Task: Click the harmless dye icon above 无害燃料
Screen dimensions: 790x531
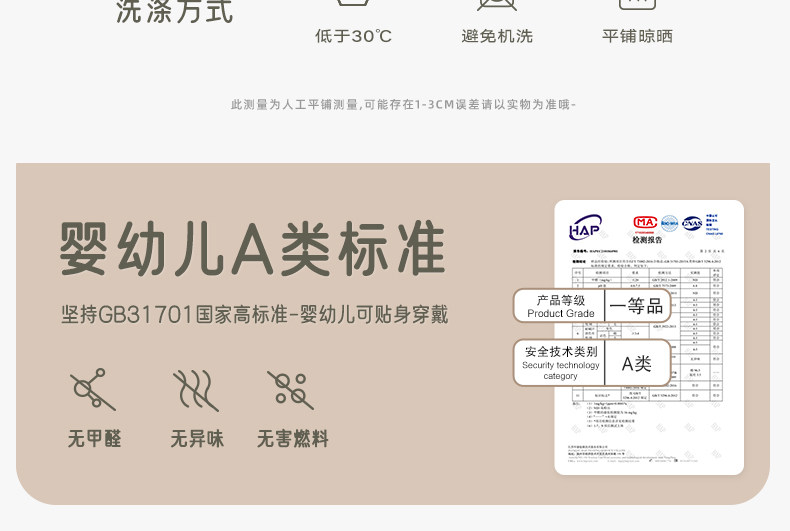Action: pos(291,389)
